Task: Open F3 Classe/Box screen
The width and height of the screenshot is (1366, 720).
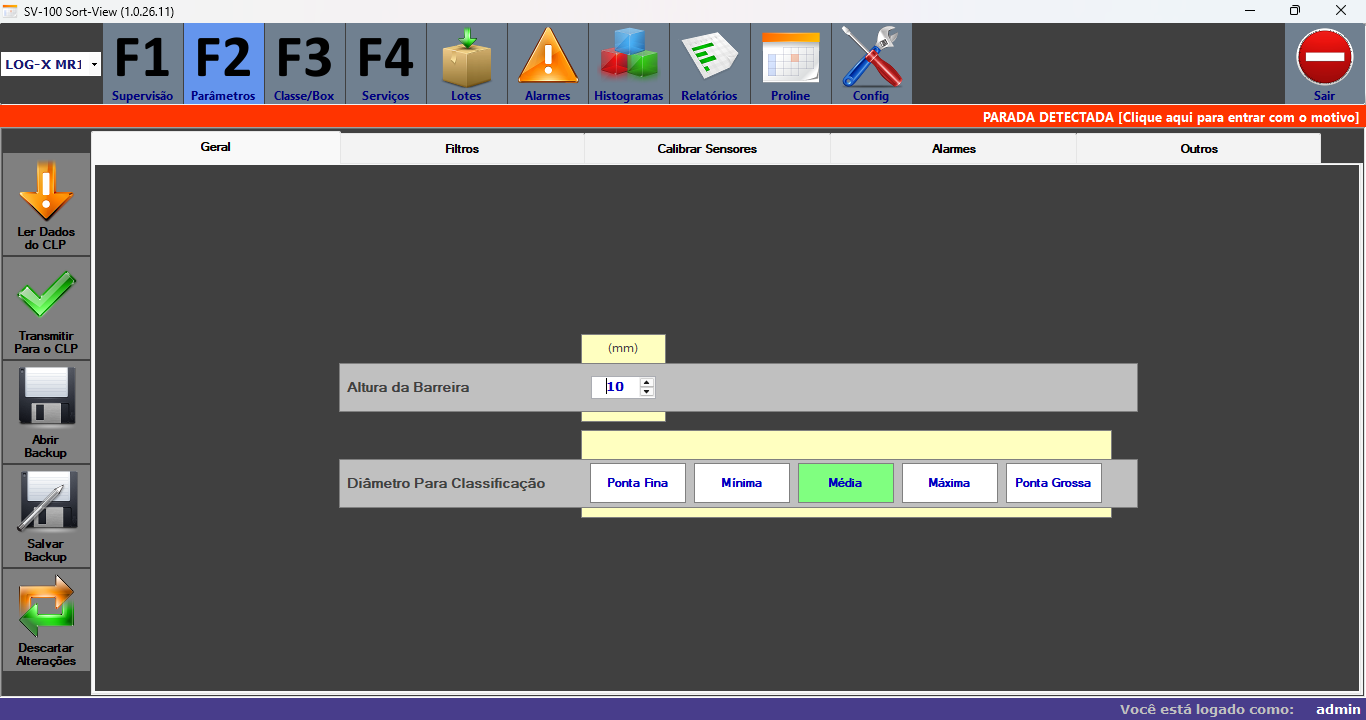Action: coord(304,64)
